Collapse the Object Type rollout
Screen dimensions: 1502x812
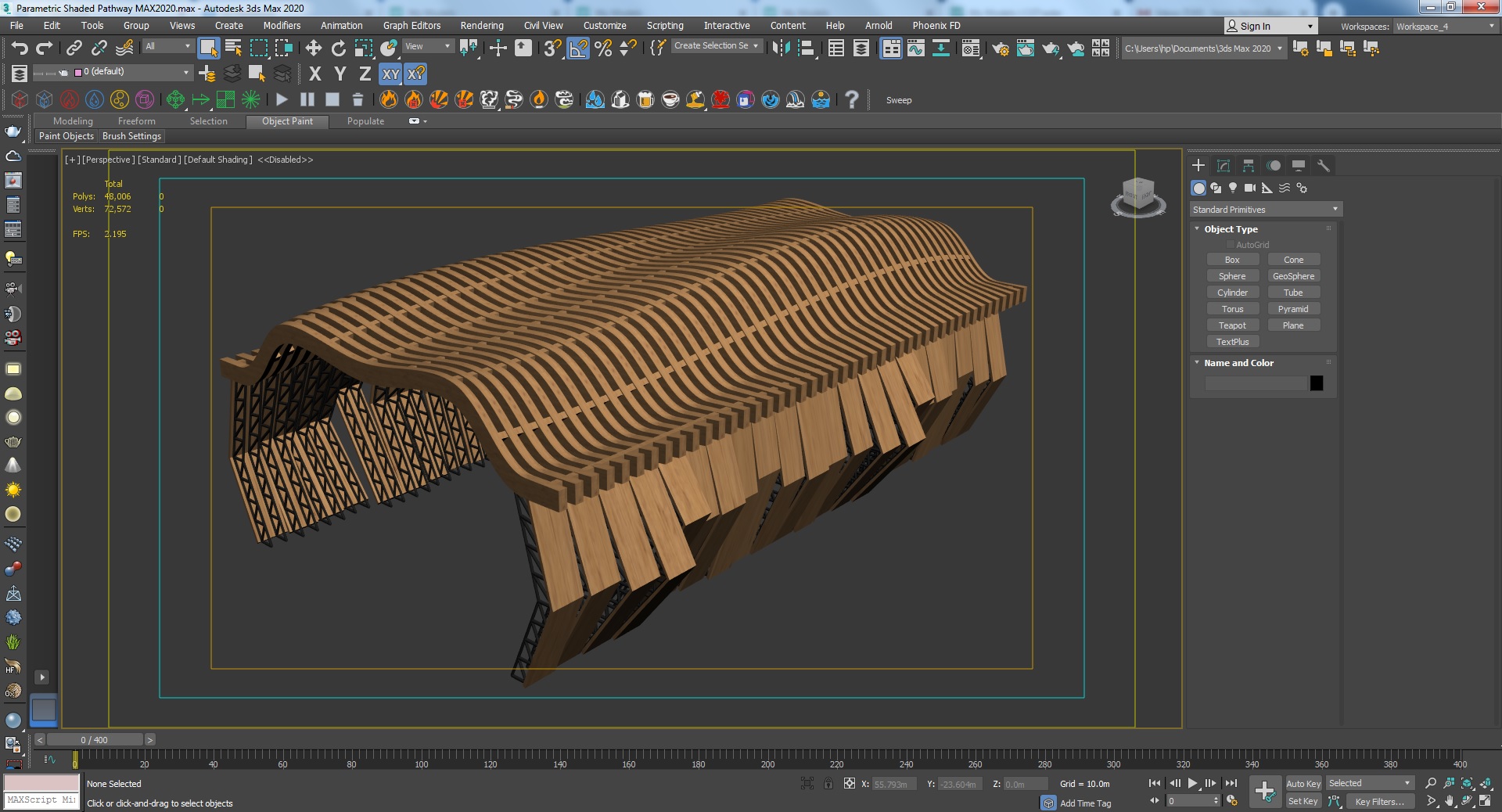tap(1231, 229)
